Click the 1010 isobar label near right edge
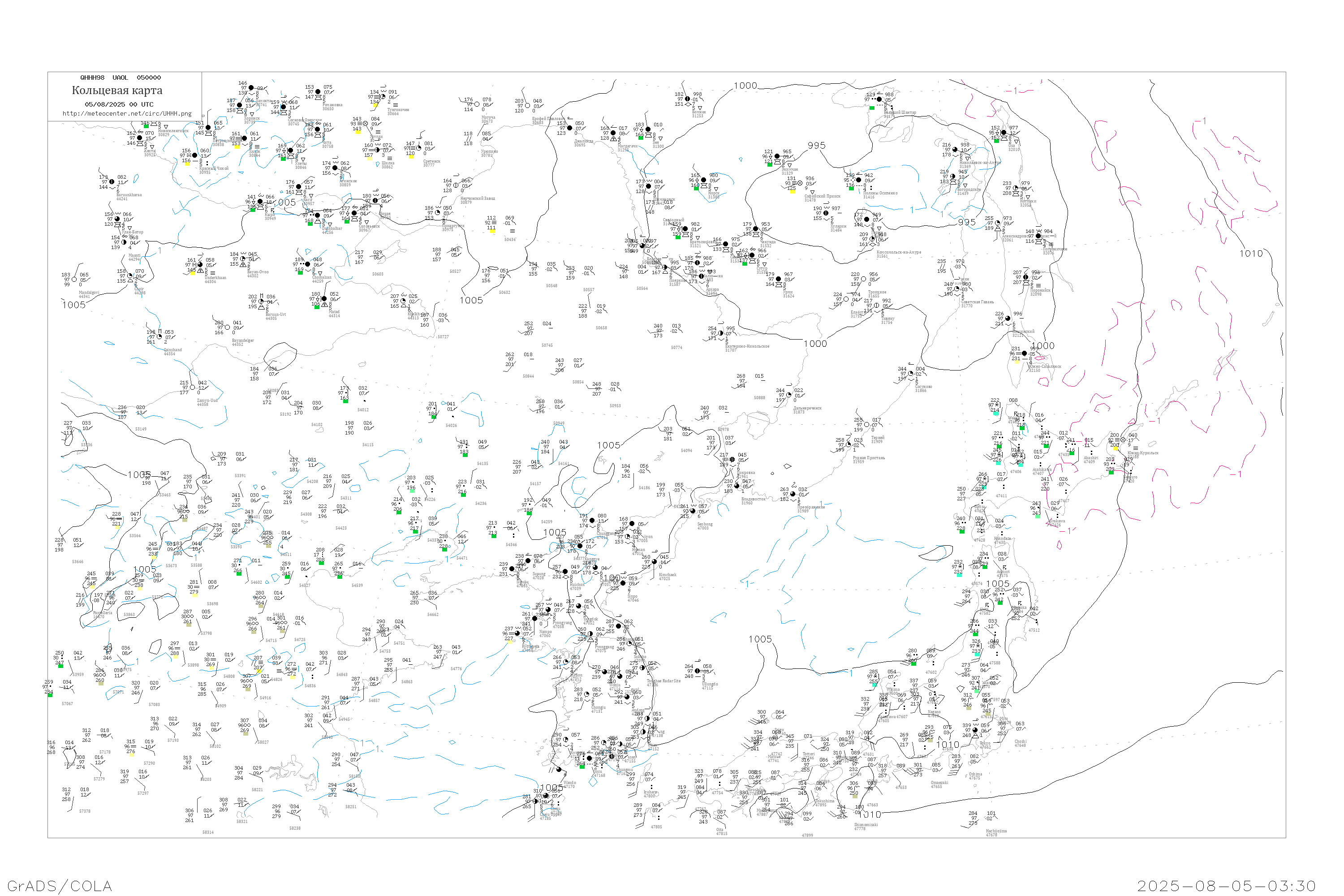 1251,254
